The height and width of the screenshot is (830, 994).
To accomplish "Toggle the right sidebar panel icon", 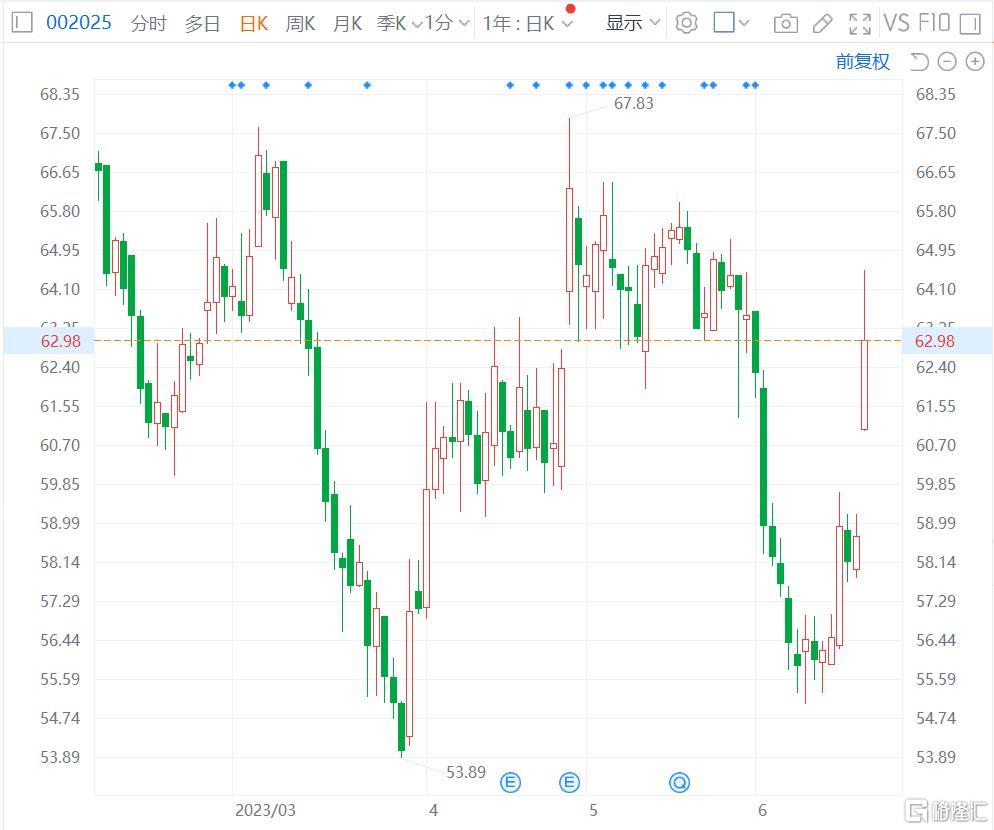I will [x=970, y=23].
